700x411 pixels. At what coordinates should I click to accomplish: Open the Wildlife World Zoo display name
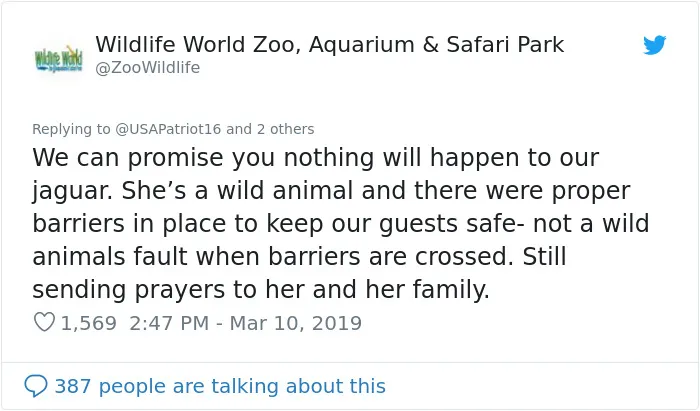coord(329,45)
